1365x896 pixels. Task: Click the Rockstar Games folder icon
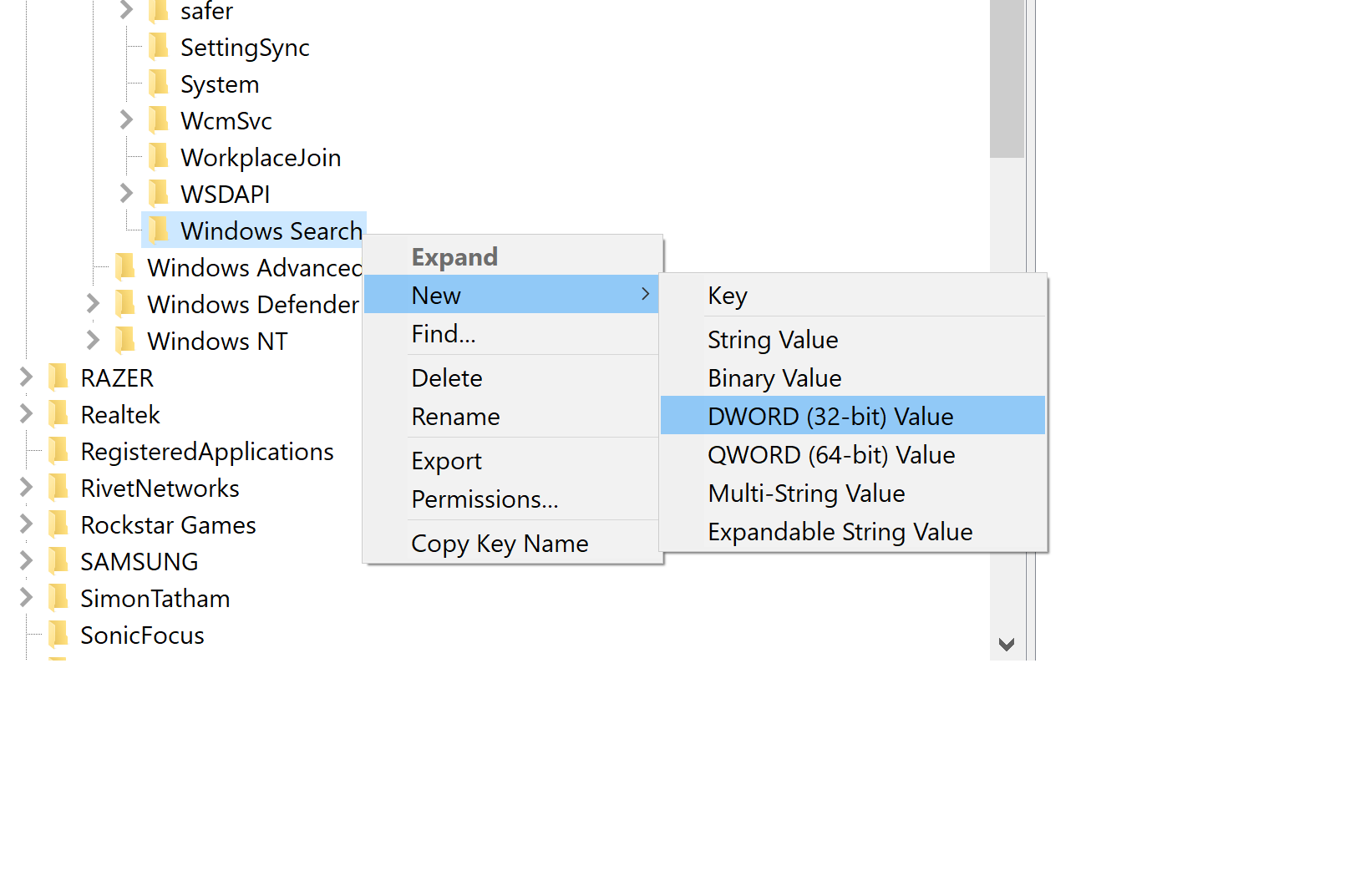click(x=58, y=524)
